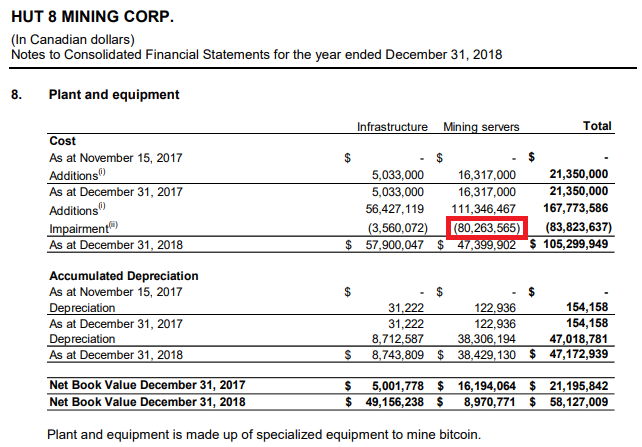Image resolution: width=642 pixels, height=447 pixels.
Task: Click the Total column header
Action: [x=597, y=126]
